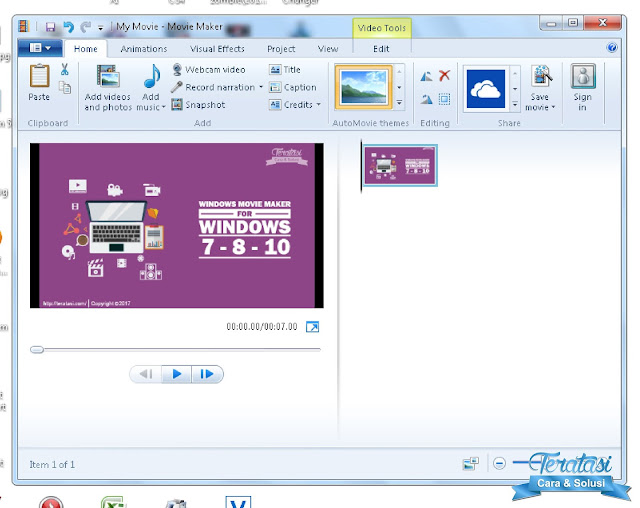Rotate right using editing icon

[x=427, y=99]
